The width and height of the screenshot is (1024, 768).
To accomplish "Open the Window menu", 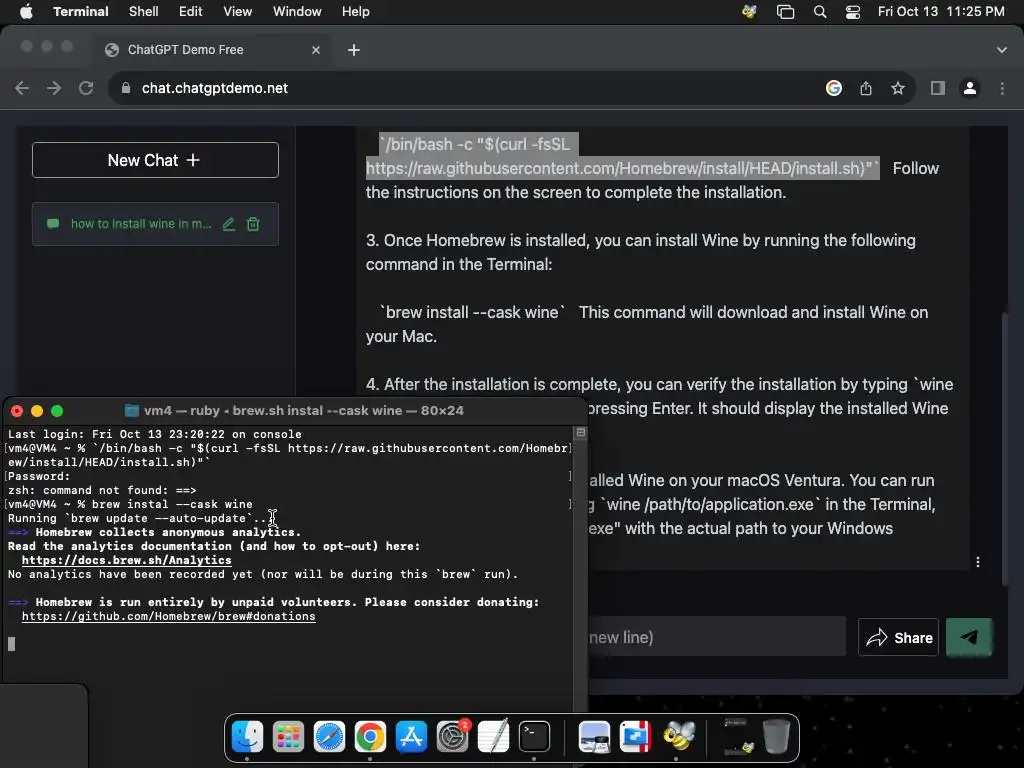I will (297, 11).
